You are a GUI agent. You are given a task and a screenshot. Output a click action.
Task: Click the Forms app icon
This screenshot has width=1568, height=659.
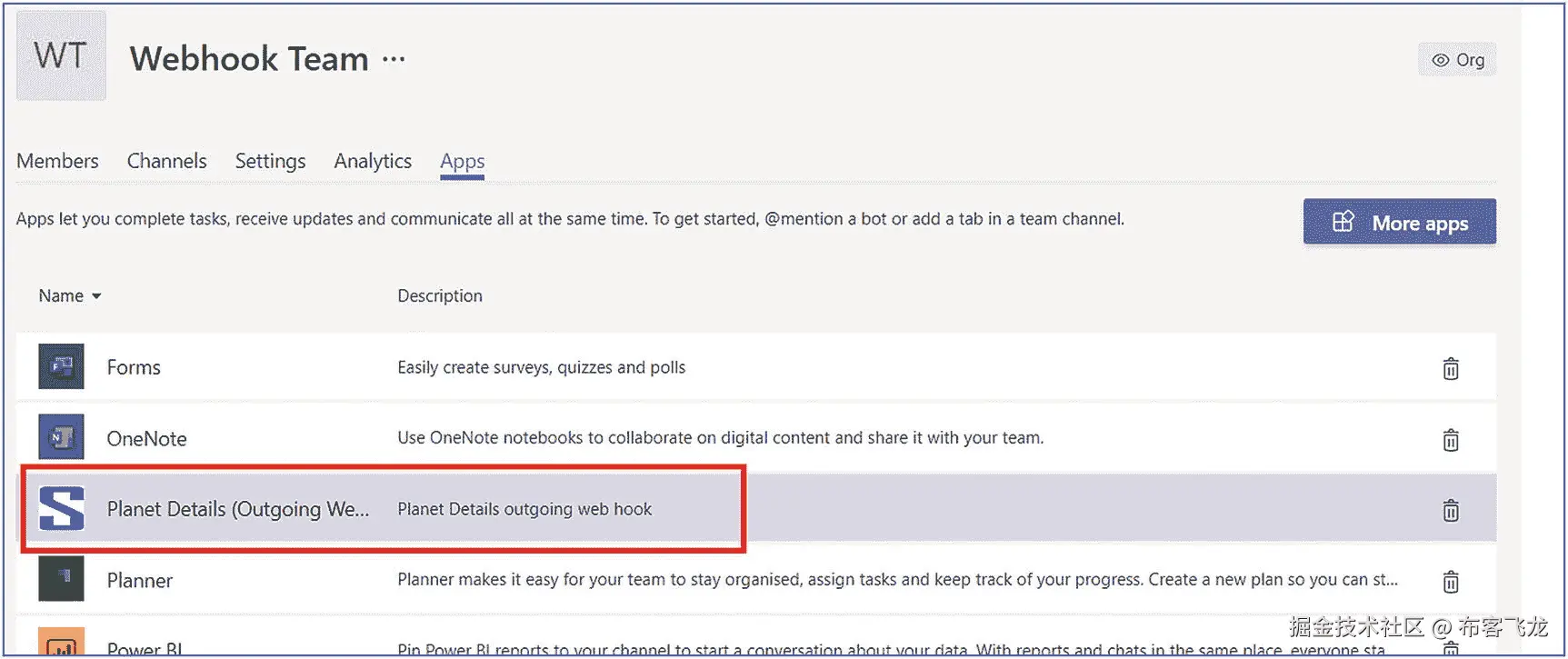click(x=61, y=366)
